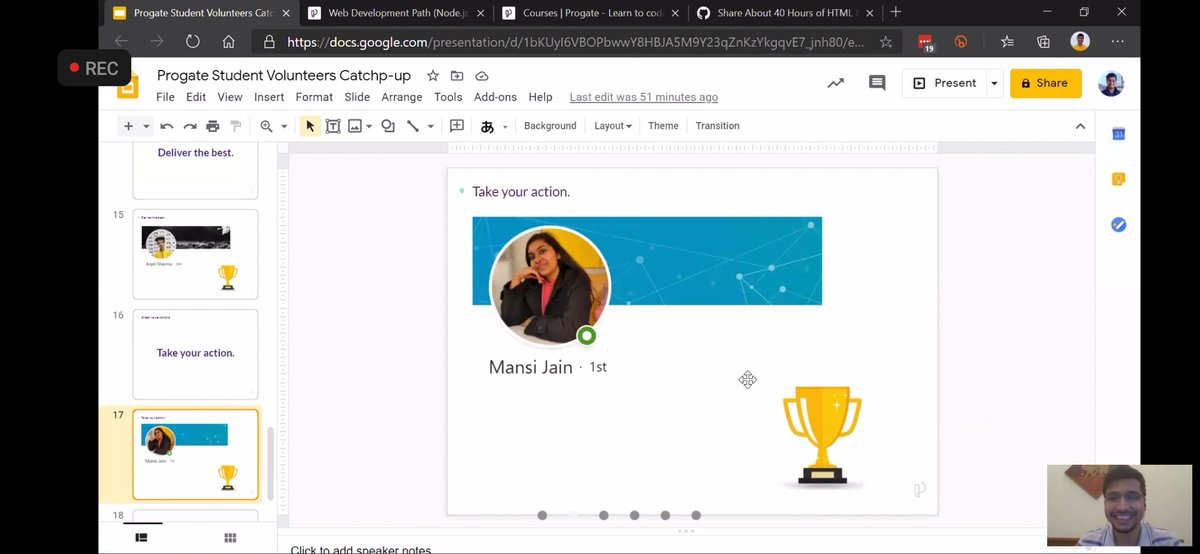This screenshot has width=1200, height=554.
Task: Select slide 16 Take your action thumbnail
Action: pyautogui.click(x=195, y=354)
